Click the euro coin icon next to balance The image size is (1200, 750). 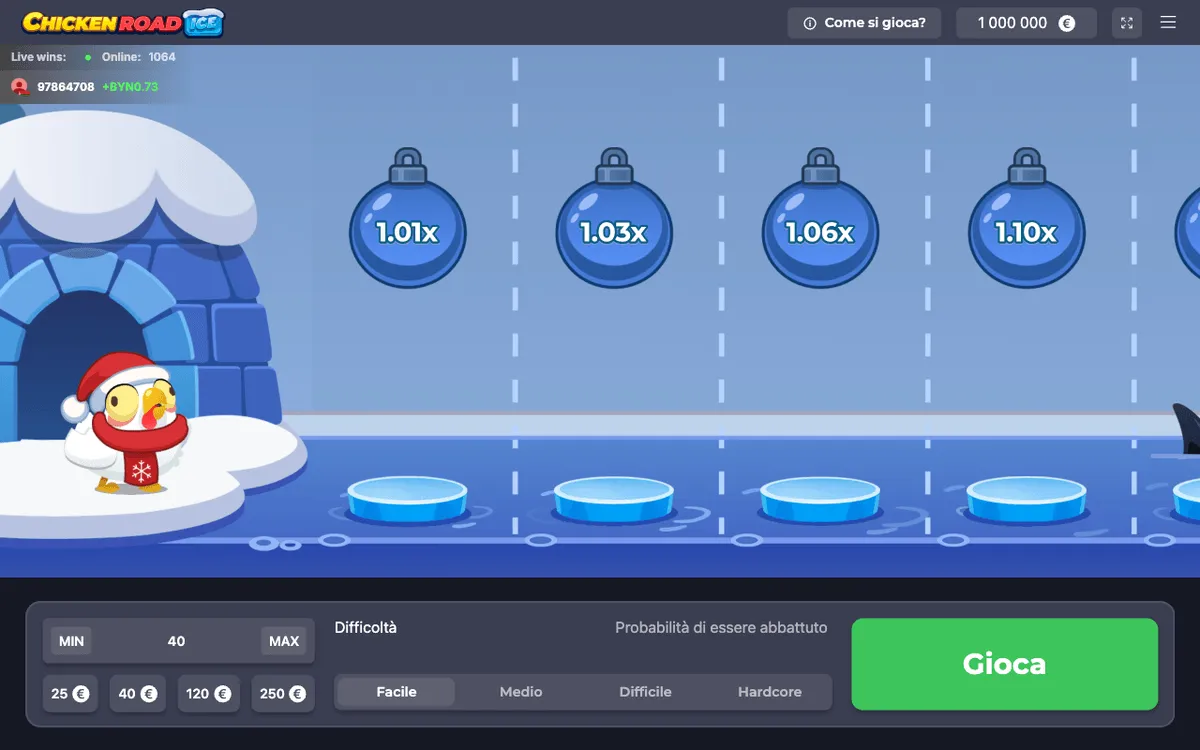pos(1067,23)
